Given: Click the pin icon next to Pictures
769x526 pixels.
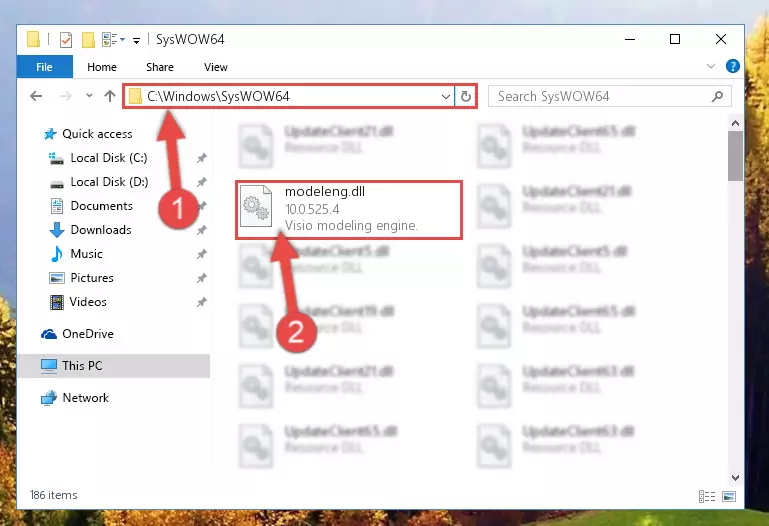Looking at the screenshot, I should click(202, 278).
